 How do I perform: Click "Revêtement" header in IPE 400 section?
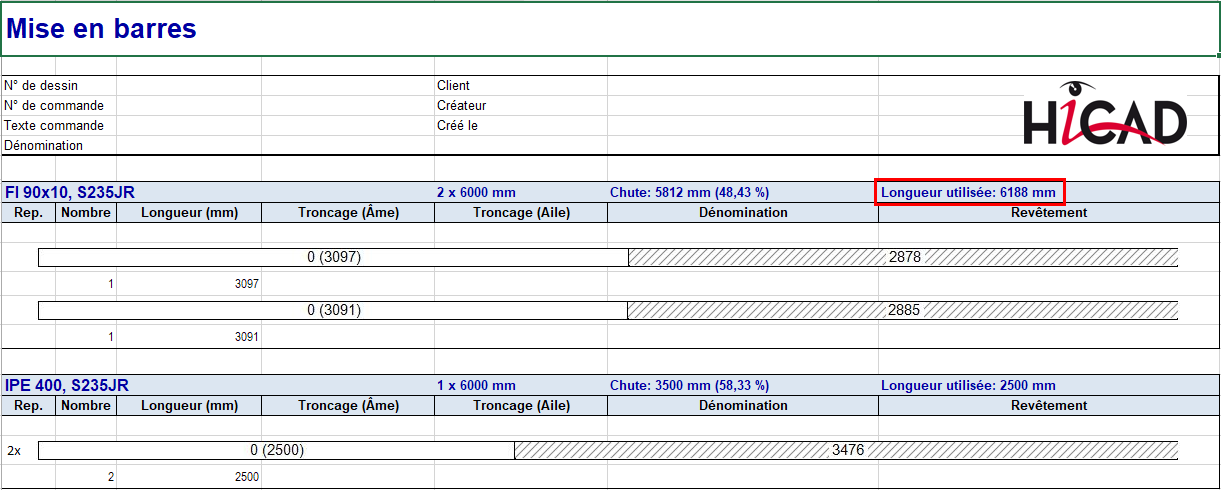pyautogui.click(x=1049, y=405)
